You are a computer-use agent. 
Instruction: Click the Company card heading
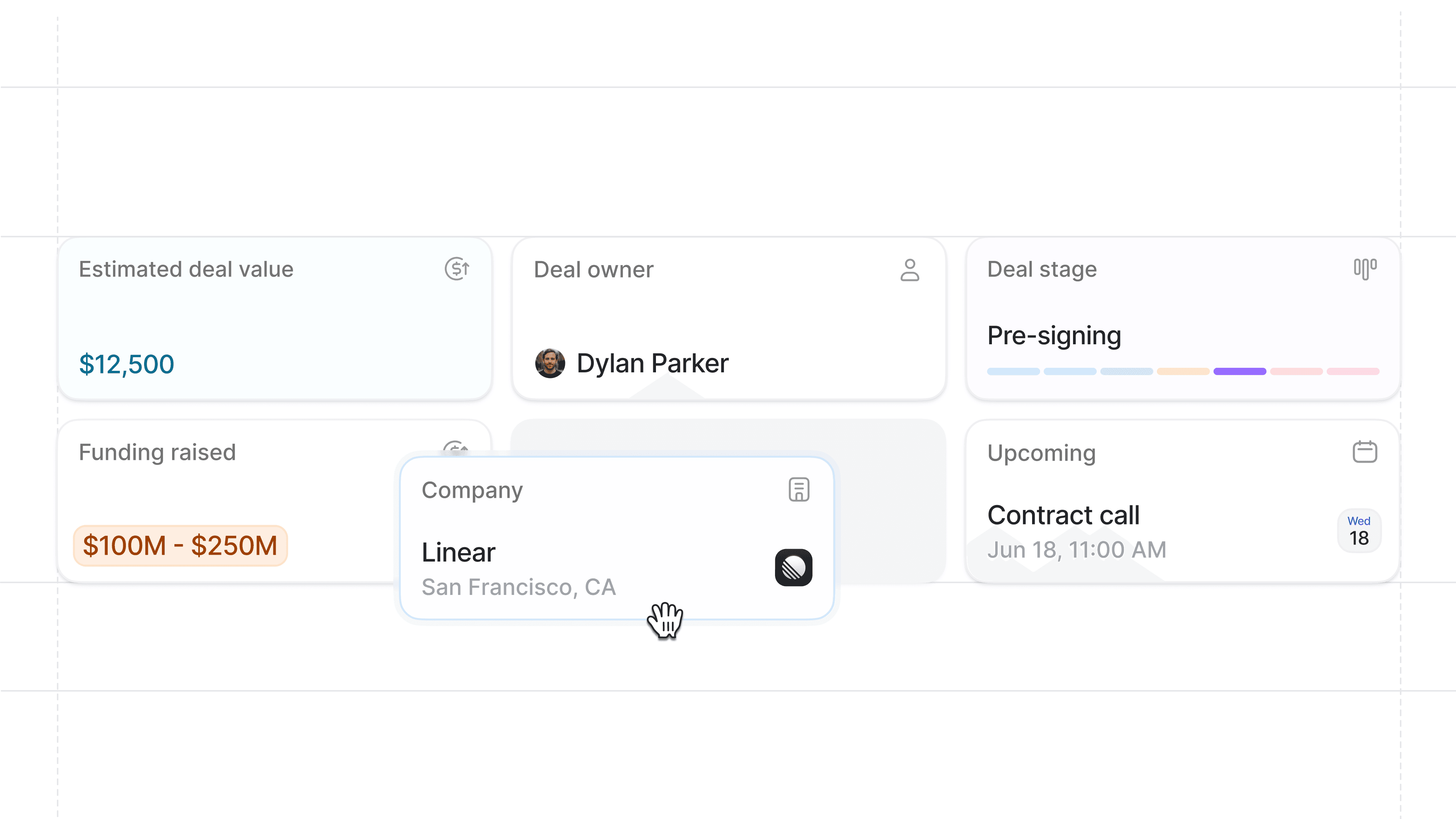pyautogui.click(x=472, y=491)
